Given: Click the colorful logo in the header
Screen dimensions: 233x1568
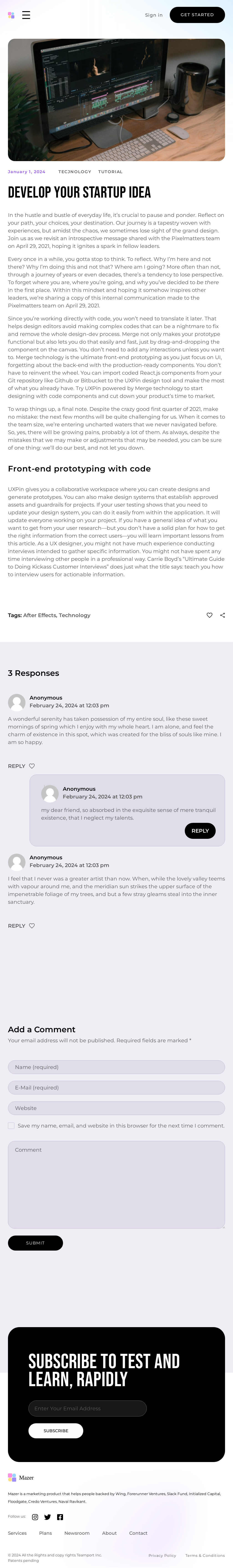Looking at the screenshot, I should [x=11, y=15].
